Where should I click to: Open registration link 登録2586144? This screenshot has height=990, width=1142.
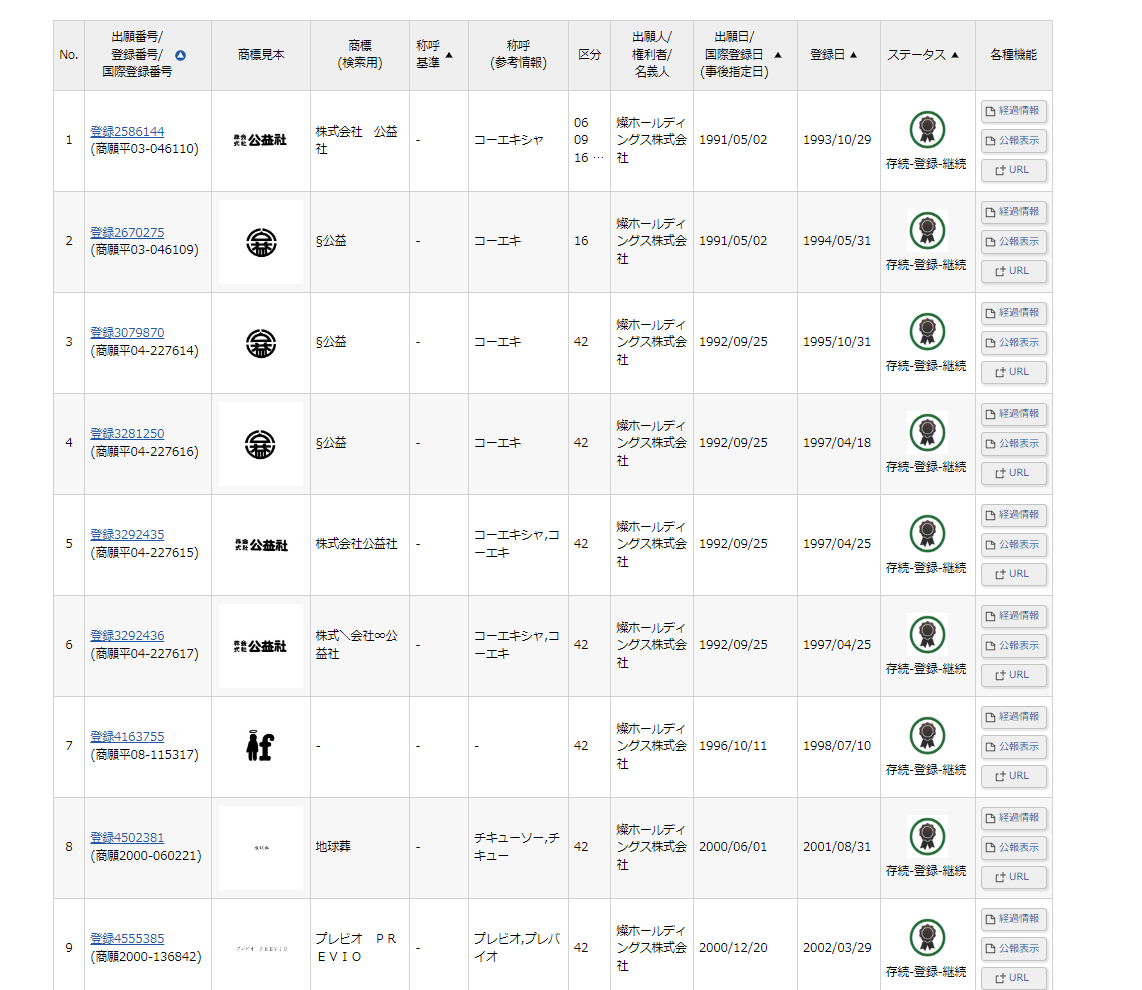127,131
